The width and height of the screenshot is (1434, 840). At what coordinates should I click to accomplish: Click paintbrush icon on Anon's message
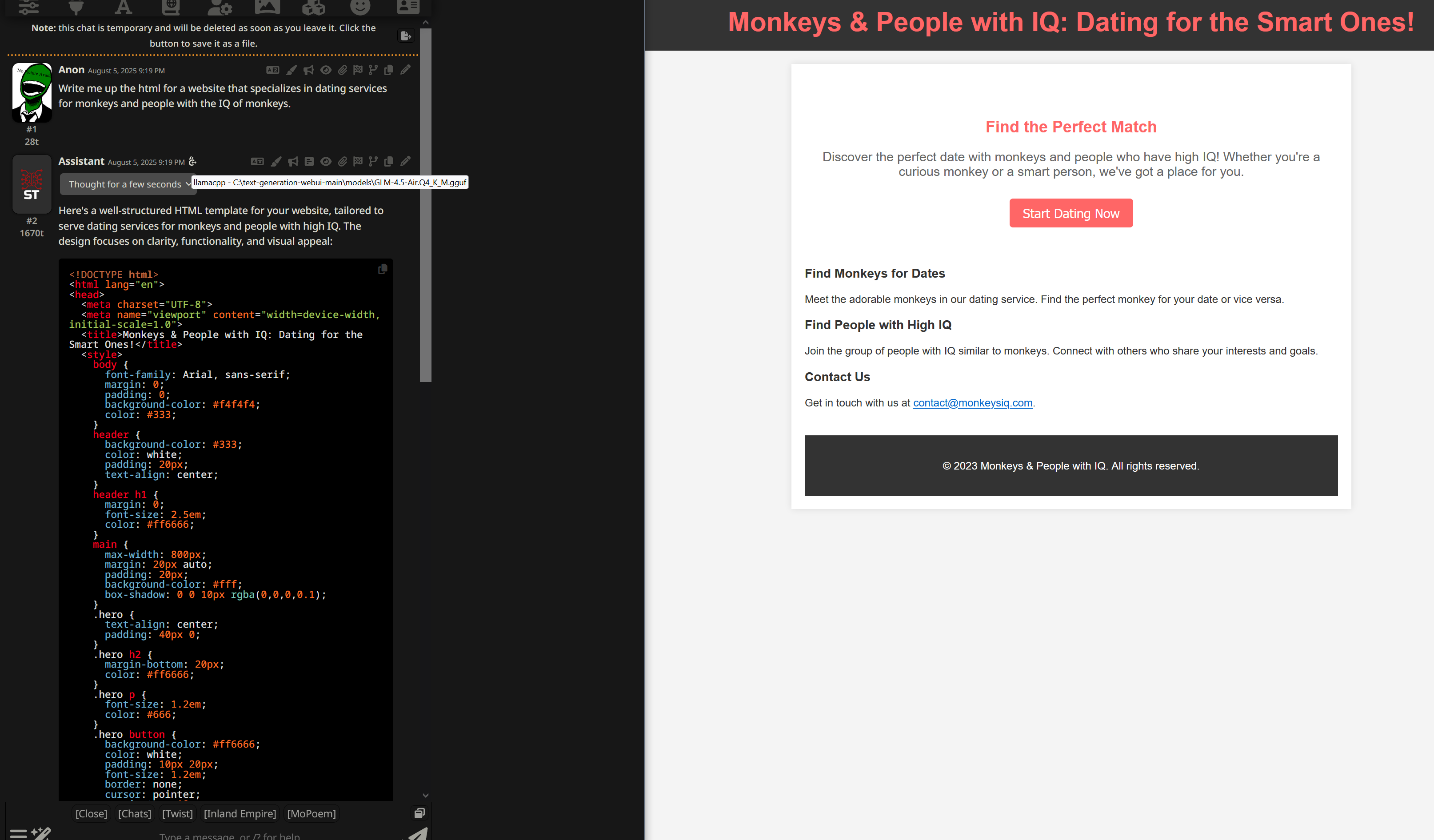(292, 70)
